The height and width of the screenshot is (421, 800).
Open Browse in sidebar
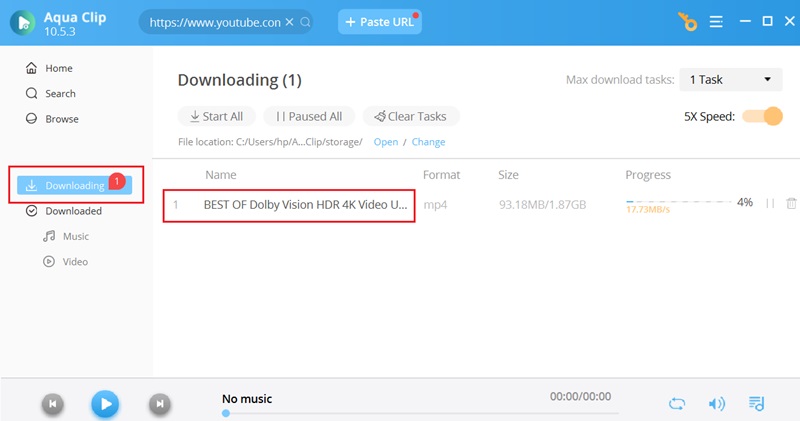tap(52, 119)
